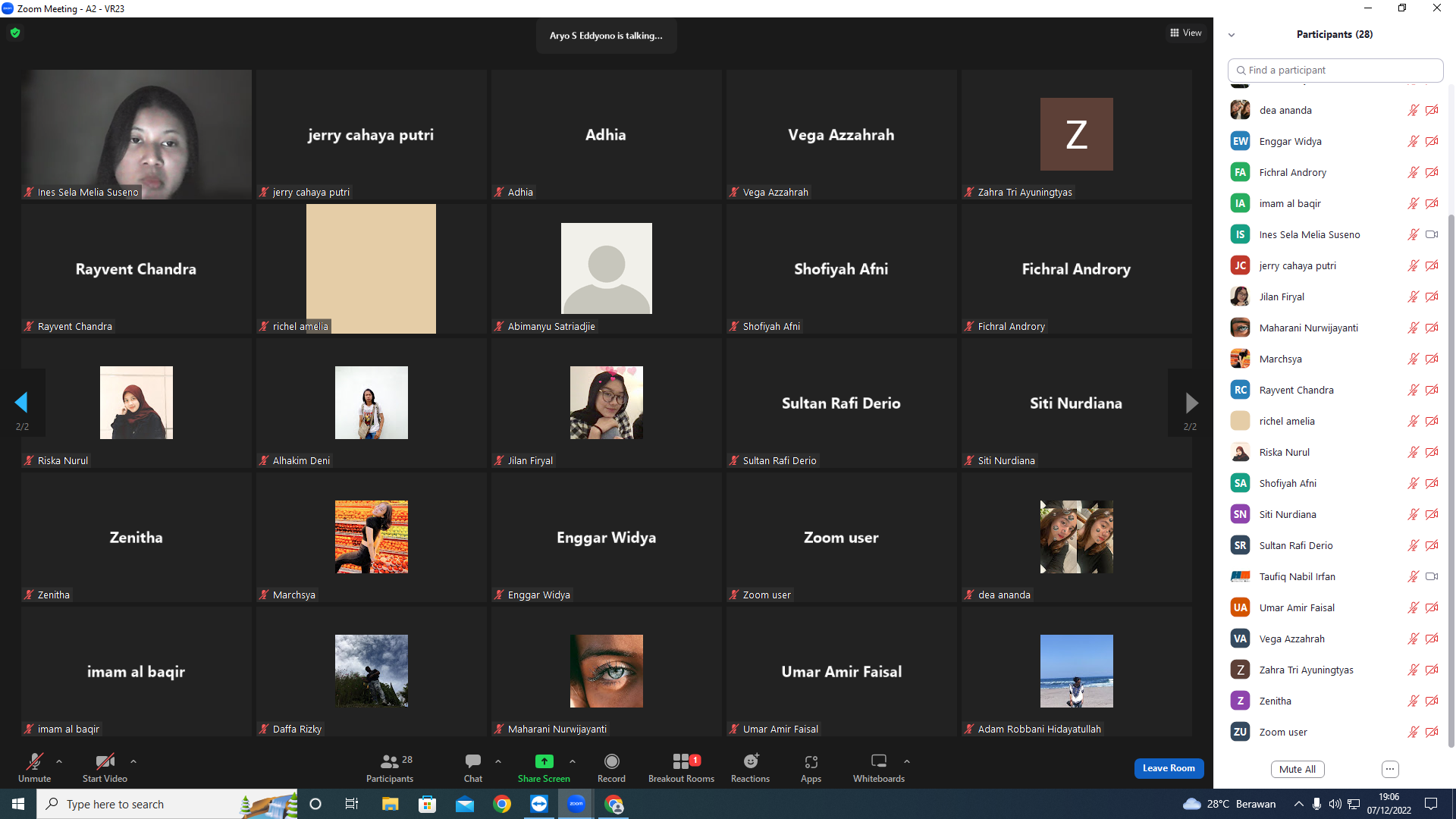Click the taskbar clock showing 19:06

click(1389, 804)
